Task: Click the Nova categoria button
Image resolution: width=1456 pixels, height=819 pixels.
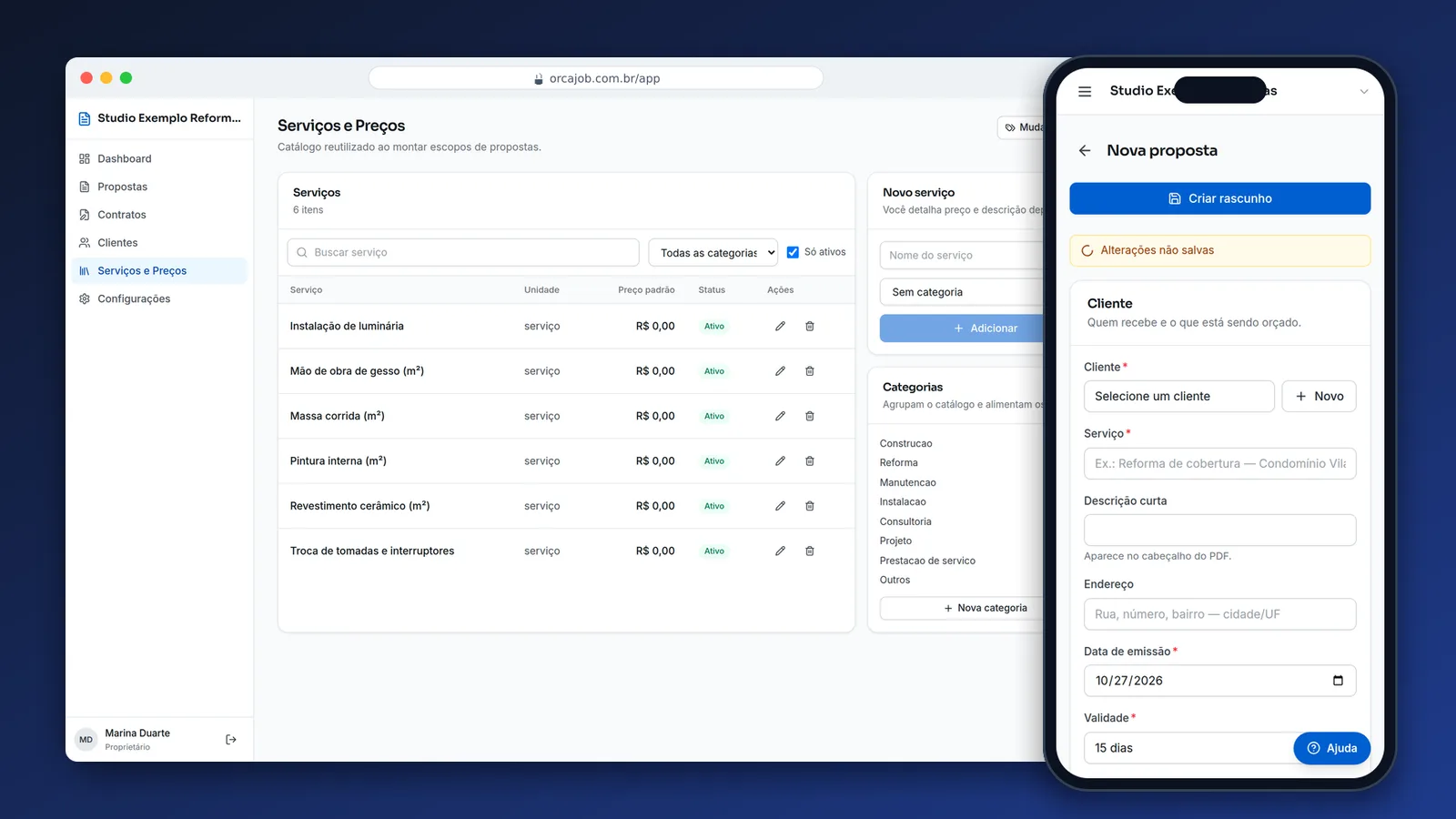Action: [961, 608]
